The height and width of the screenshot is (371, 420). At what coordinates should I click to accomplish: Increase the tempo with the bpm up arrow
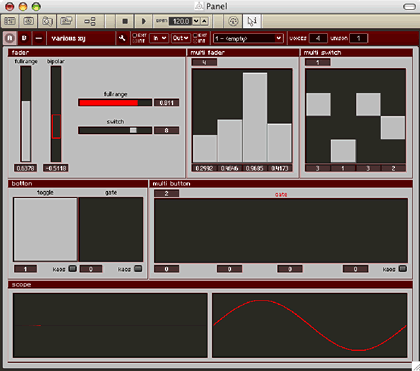[x=204, y=21]
